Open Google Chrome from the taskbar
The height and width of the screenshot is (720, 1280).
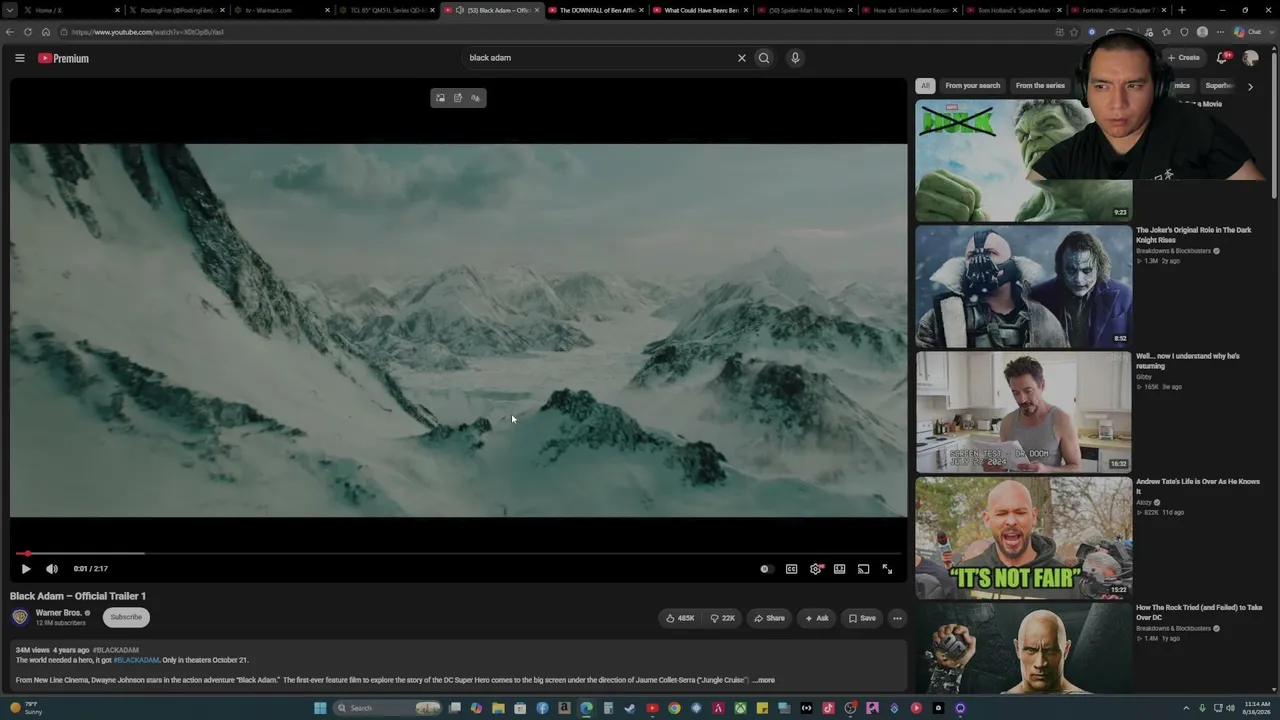pos(674,708)
